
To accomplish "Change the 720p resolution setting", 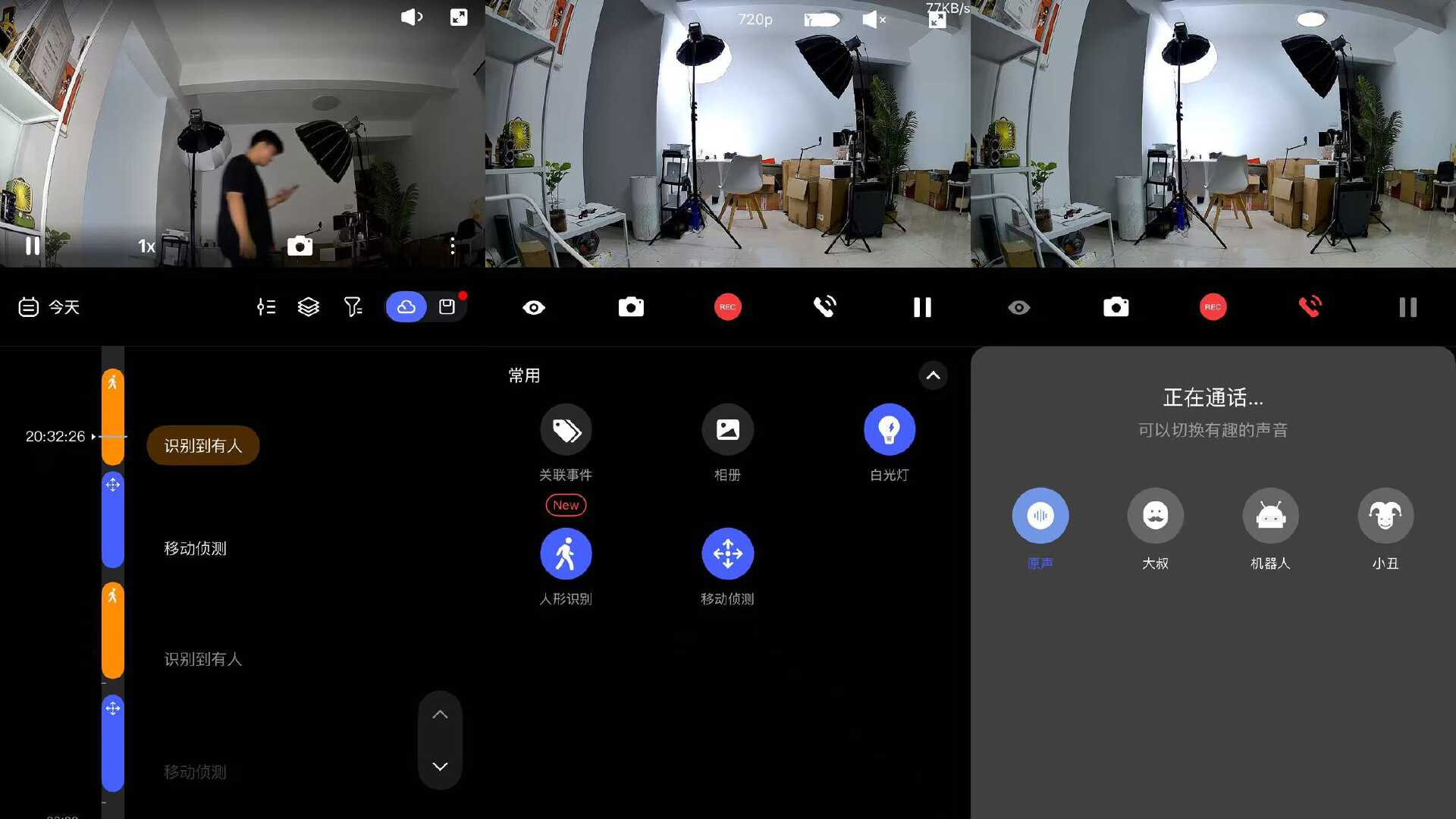I will click(x=755, y=20).
